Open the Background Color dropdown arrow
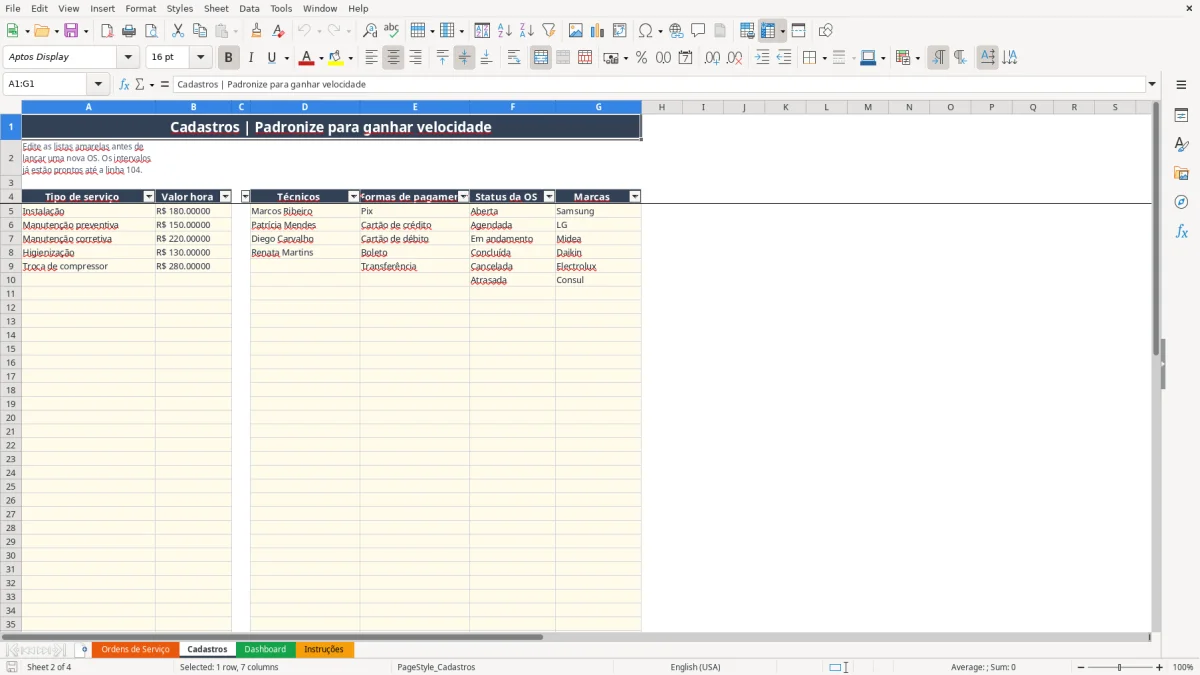Viewport: 1200px width, 675px height. pos(350,58)
